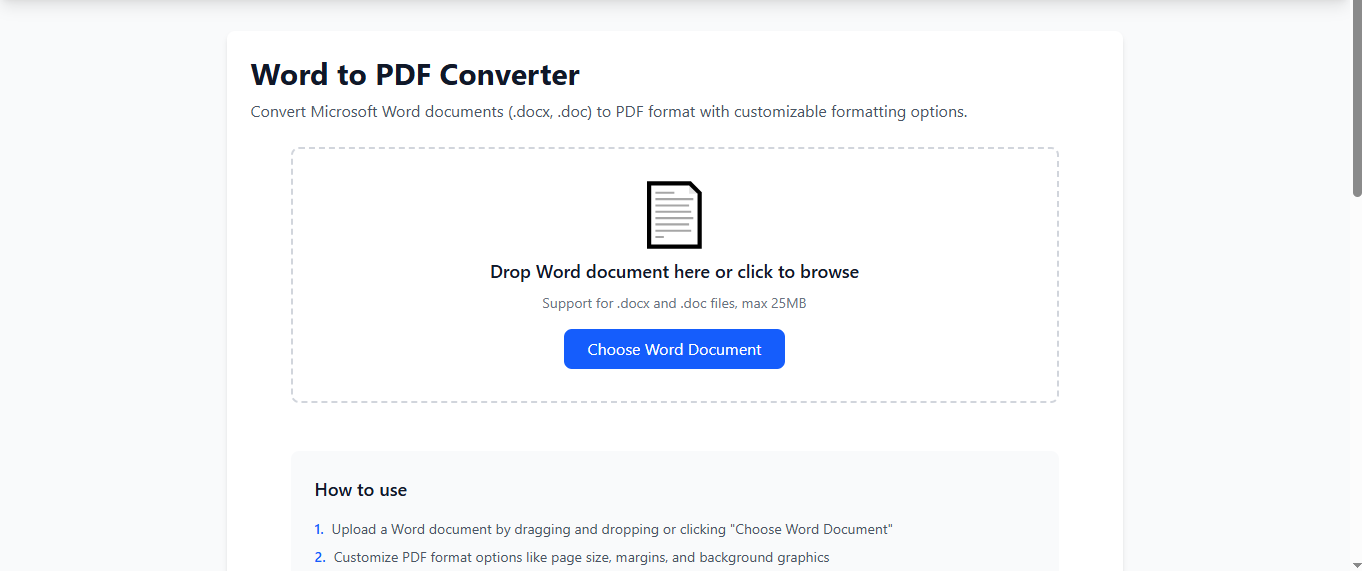Click the "How to use" heading
This screenshot has height=571, width=1362.
[x=361, y=490]
